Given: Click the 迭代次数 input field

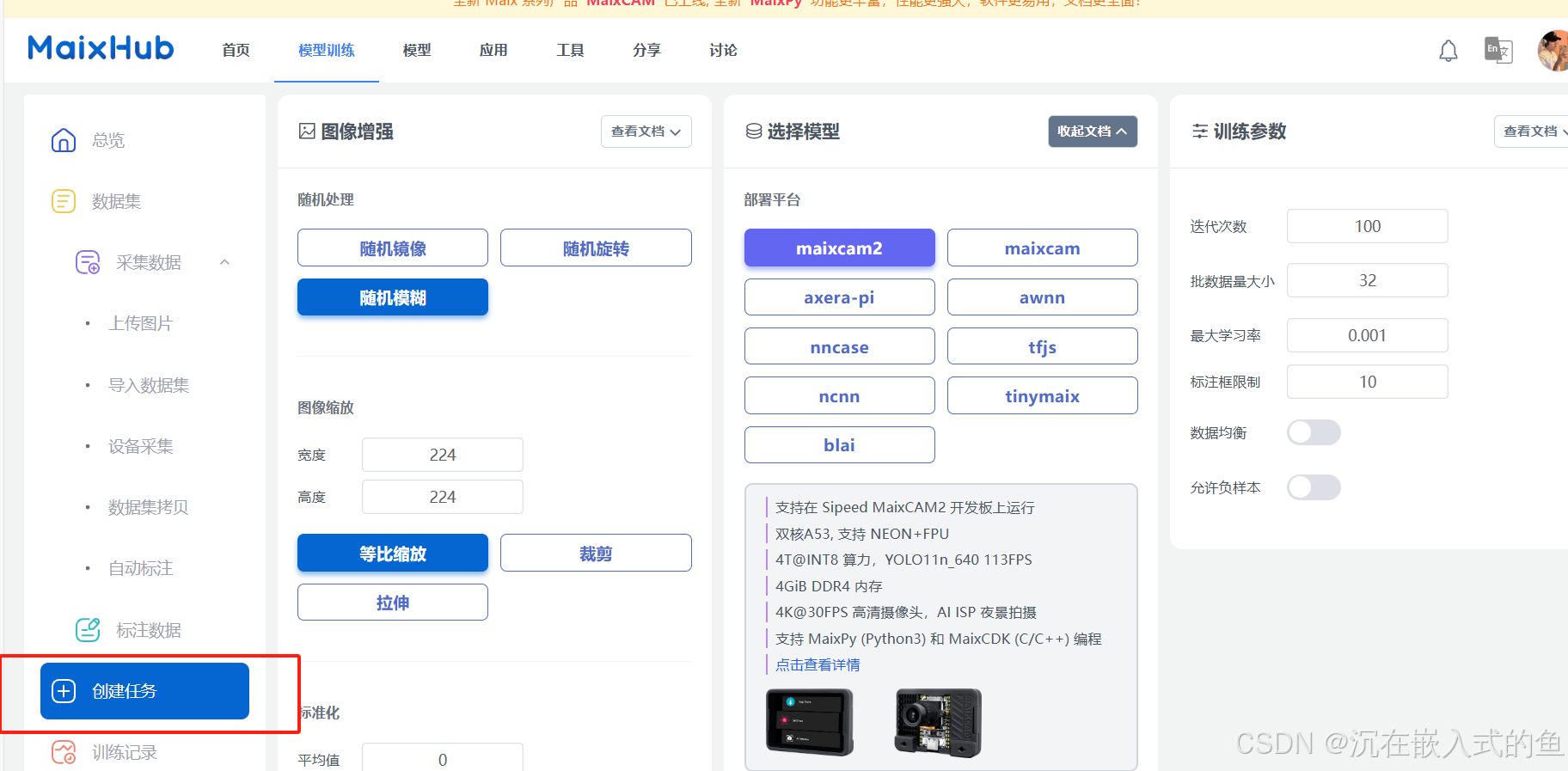Looking at the screenshot, I should click(1367, 226).
